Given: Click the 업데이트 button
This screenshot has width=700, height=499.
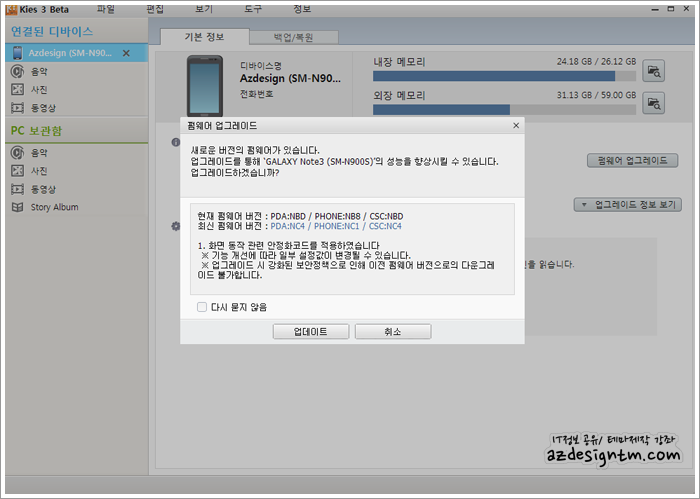Looking at the screenshot, I should [x=311, y=332].
